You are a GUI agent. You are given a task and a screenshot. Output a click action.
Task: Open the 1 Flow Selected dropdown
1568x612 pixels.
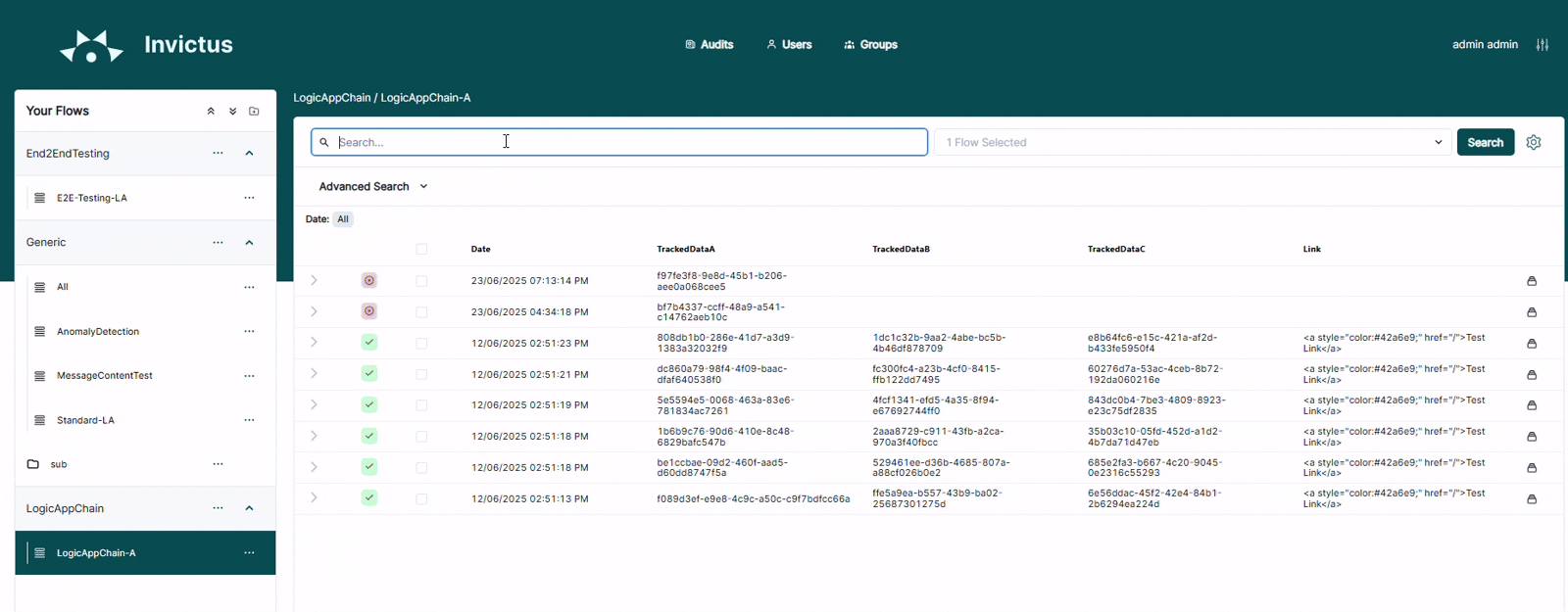(x=1192, y=143)
